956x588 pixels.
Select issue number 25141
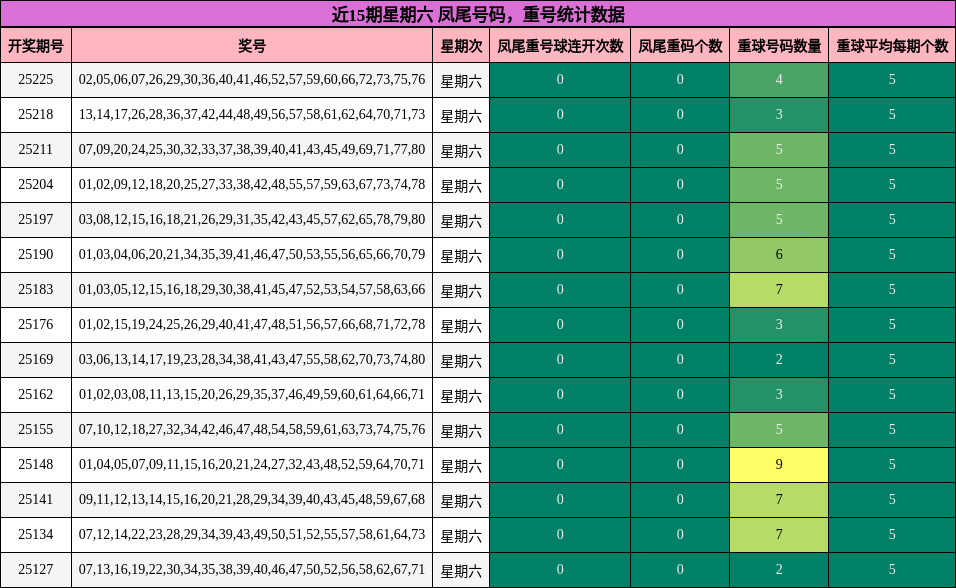[x=35, y=499]
